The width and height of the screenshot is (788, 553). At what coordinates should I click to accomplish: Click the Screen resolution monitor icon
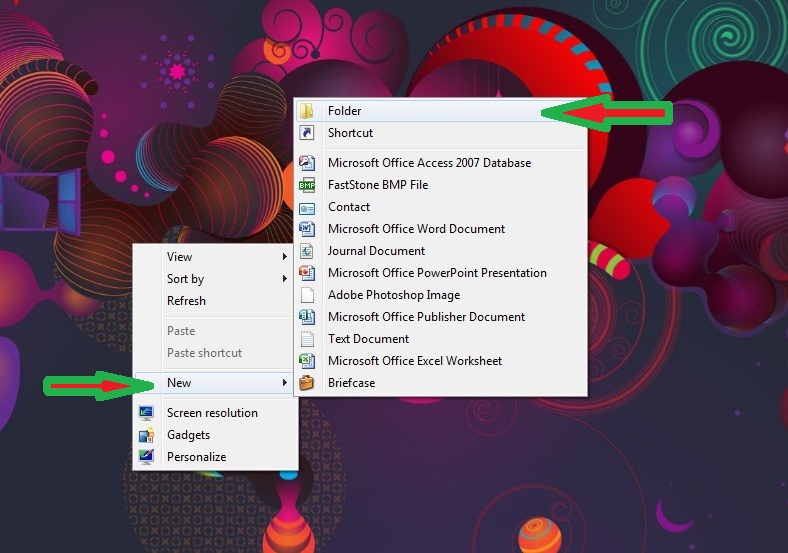click(x=146, y=413)
